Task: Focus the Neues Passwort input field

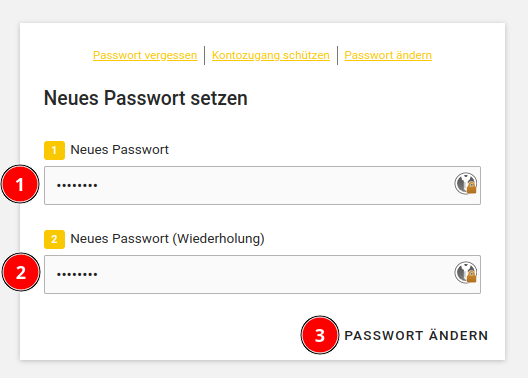Action: 262,185
